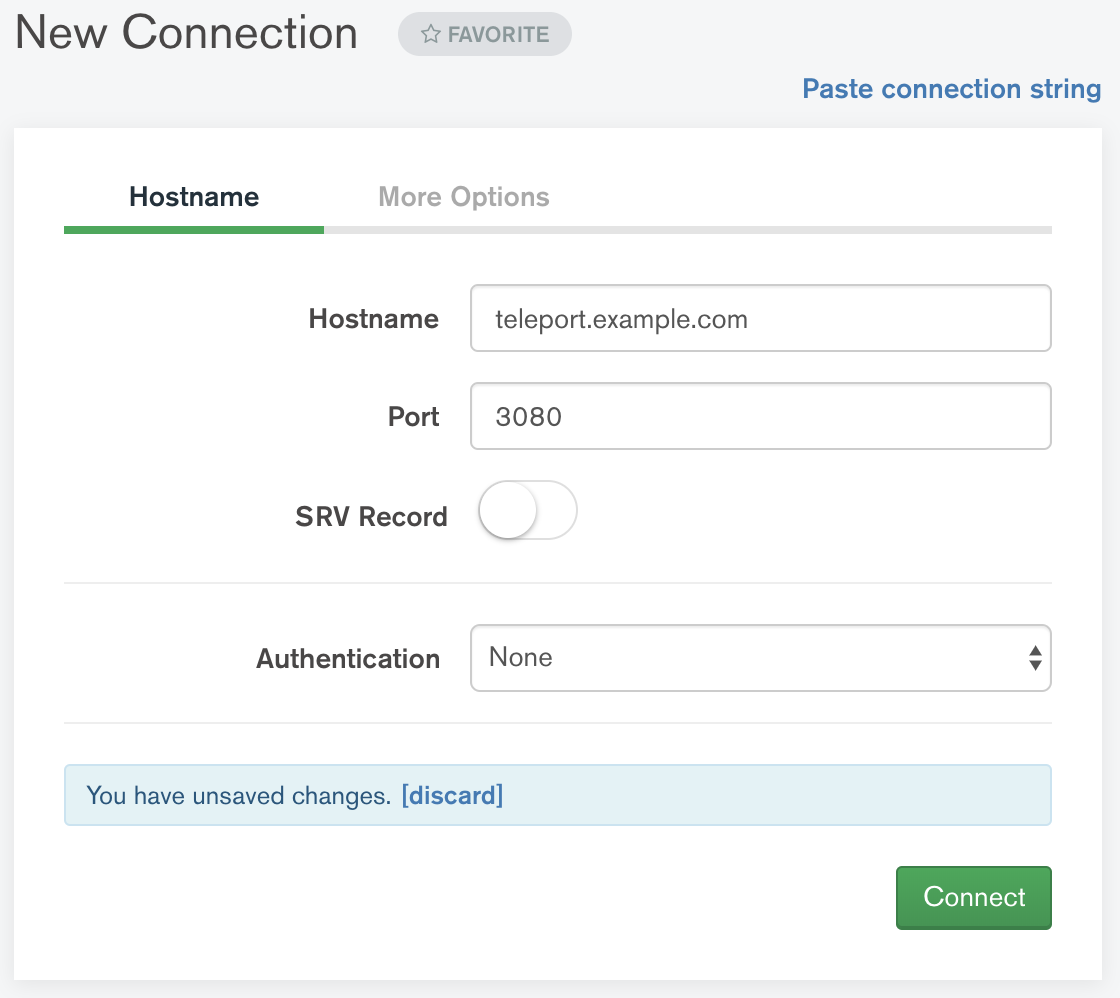The height and width of the screenshot is (998, 1120).
Task: Open the Authentication dropdown
Action: [760, 658]
